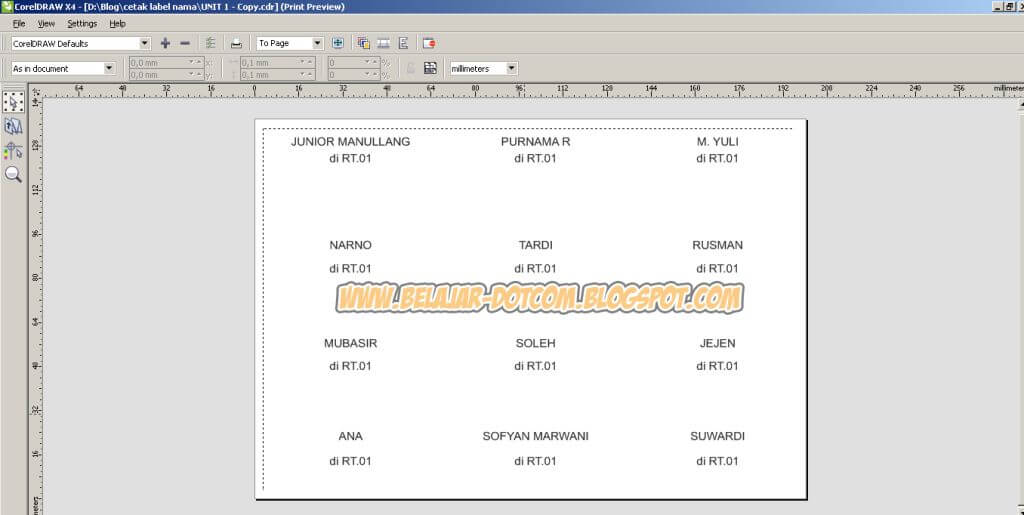Click the M. YULI label
The height and width of the screenshot is (515, 1024).
coord(718,142)
